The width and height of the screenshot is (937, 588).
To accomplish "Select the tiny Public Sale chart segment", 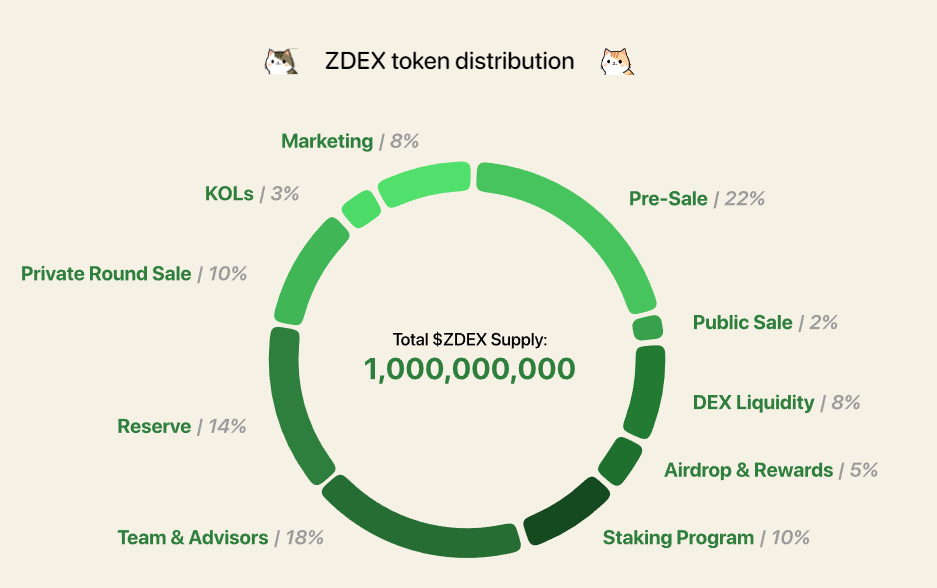I will [x=647, y=328].
